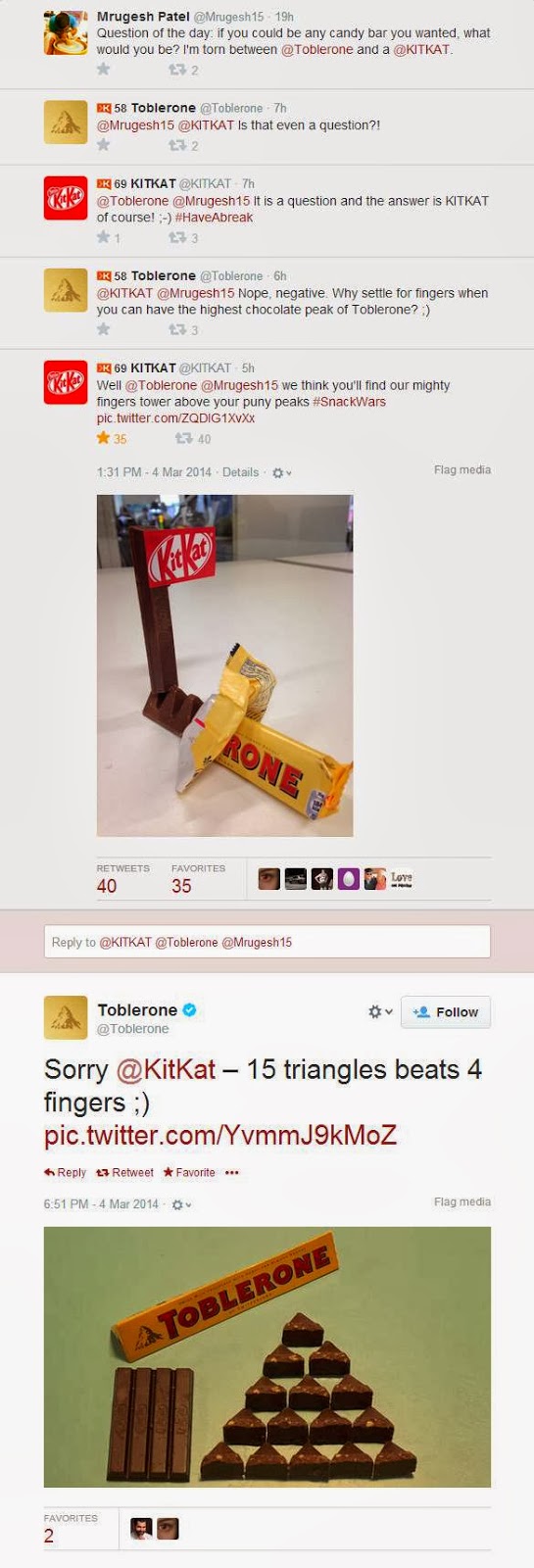Open the more options ellipsis after Favorite

click(232, 1172)
